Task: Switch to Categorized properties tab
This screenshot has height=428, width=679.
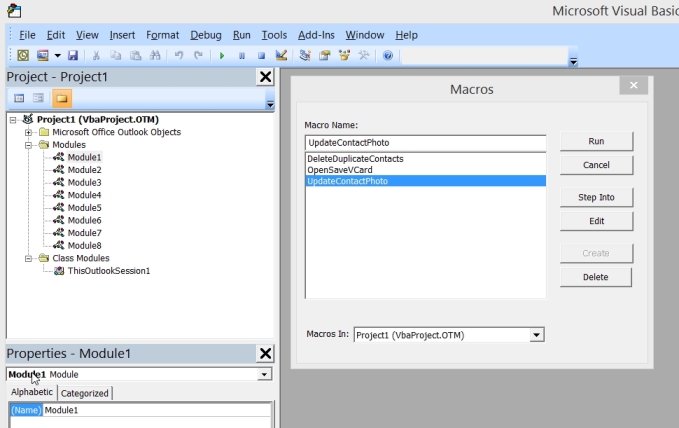Action: (84, 393)
